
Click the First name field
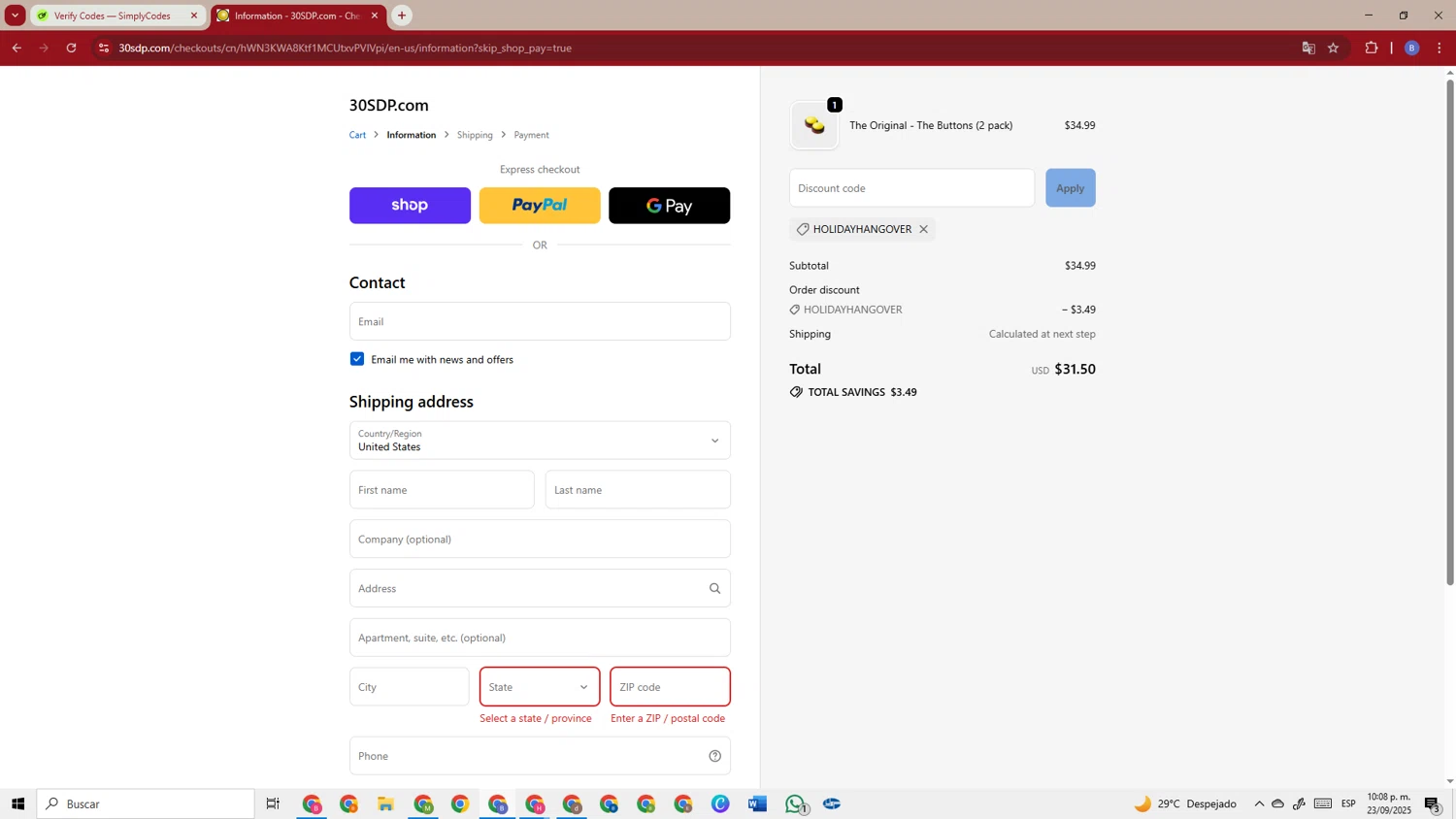point(442,490)
